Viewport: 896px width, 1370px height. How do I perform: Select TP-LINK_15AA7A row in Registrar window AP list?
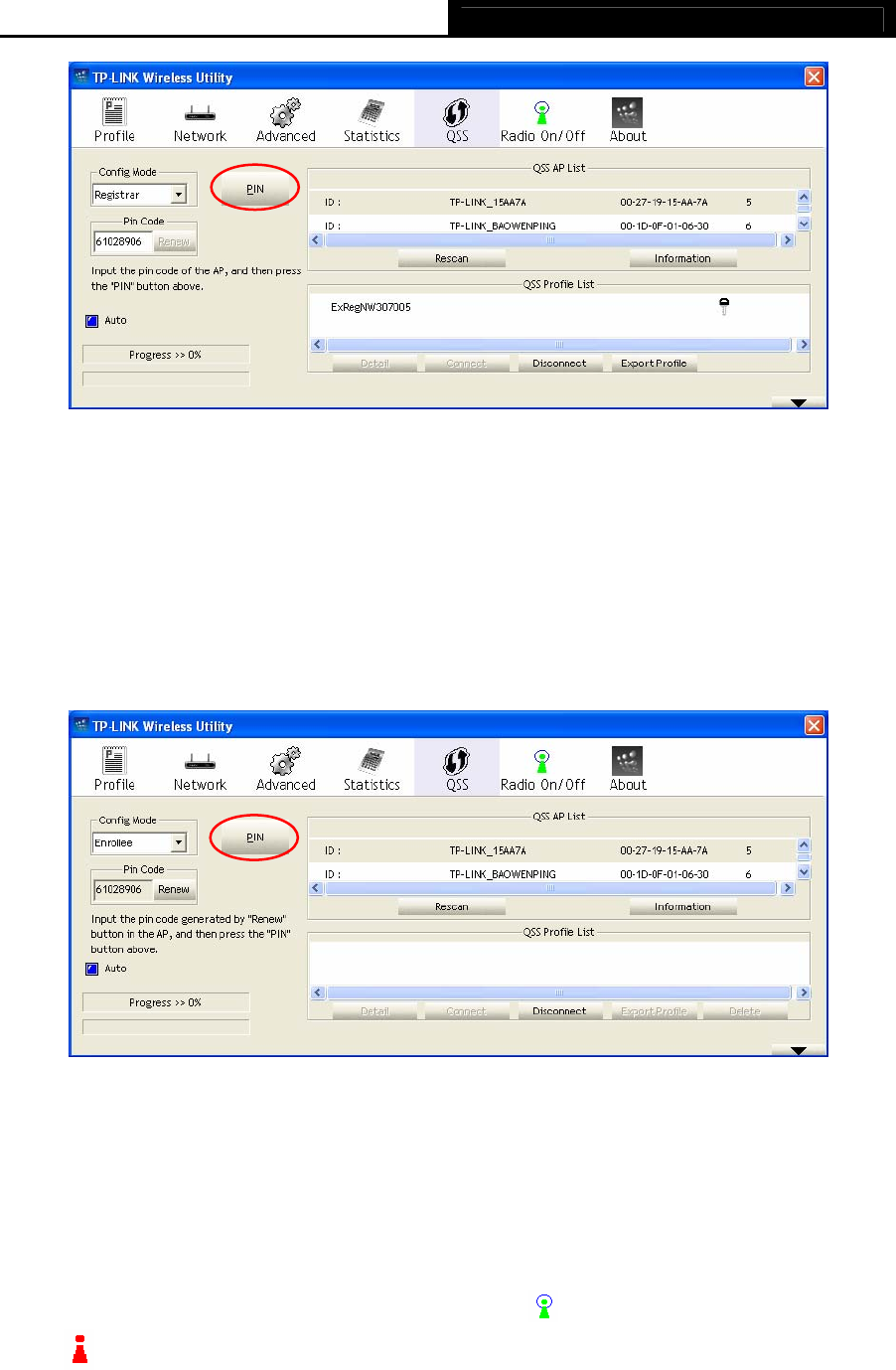[552, 203]
